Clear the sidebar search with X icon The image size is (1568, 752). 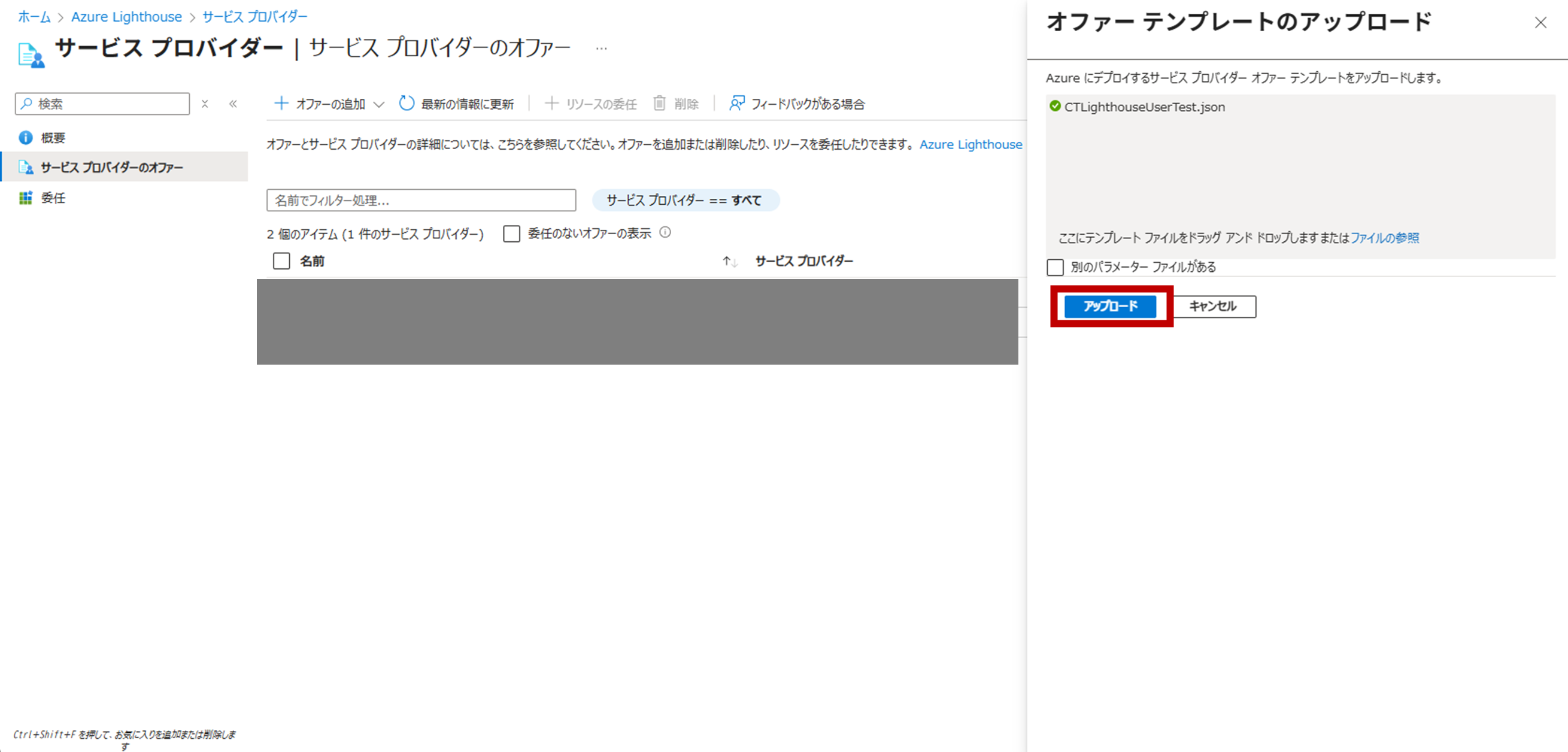pos(205,104)
